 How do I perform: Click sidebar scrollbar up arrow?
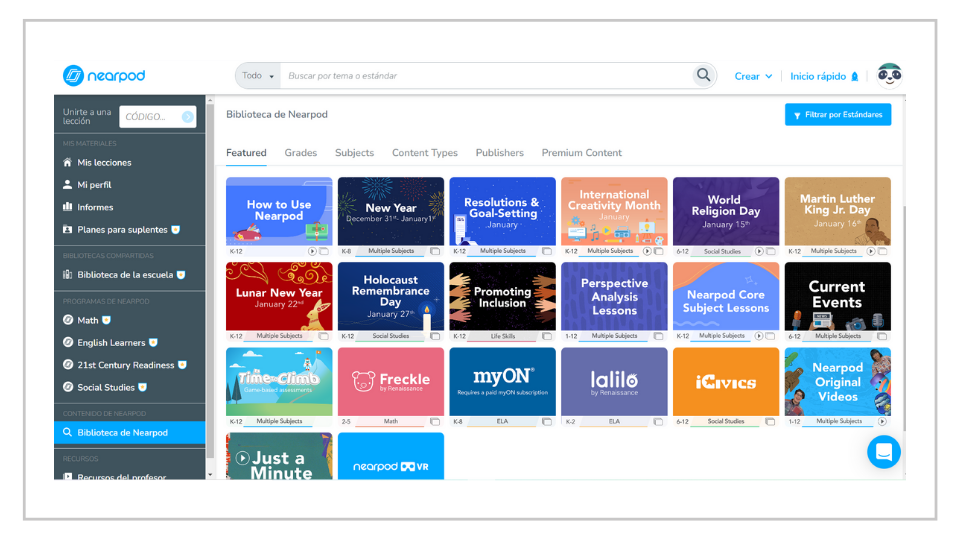click(211, 100)
